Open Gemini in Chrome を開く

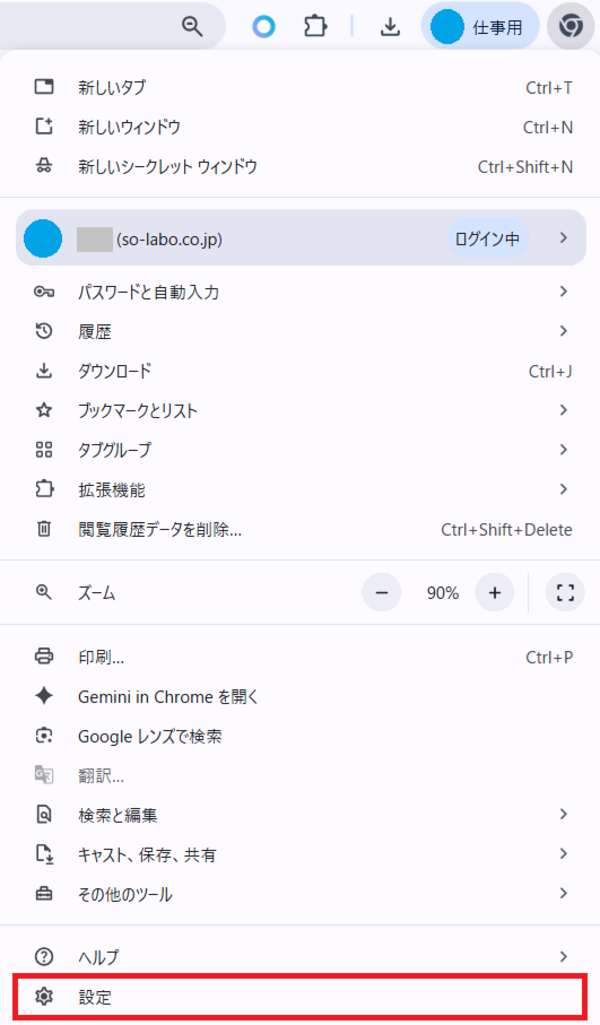300,697
